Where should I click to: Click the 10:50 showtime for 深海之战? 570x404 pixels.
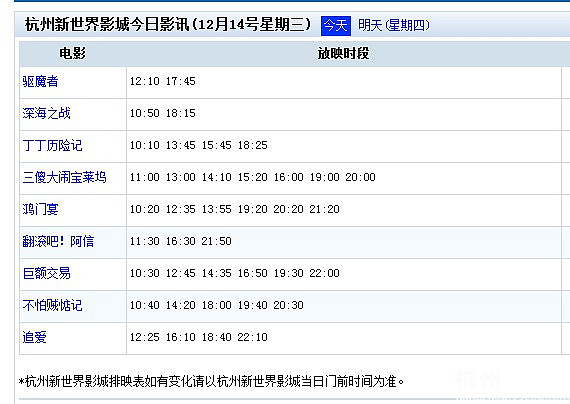[145, 113]
